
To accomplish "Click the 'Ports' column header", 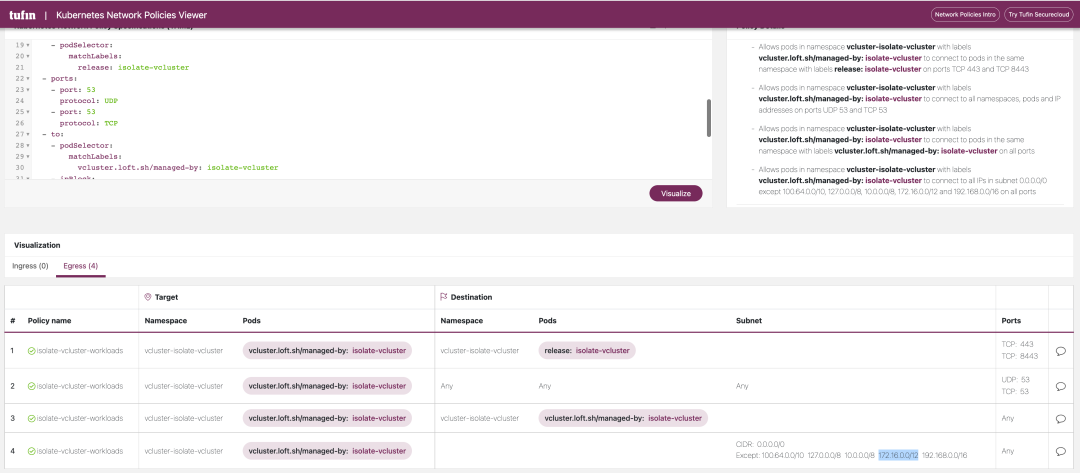I will [1011, 321].
